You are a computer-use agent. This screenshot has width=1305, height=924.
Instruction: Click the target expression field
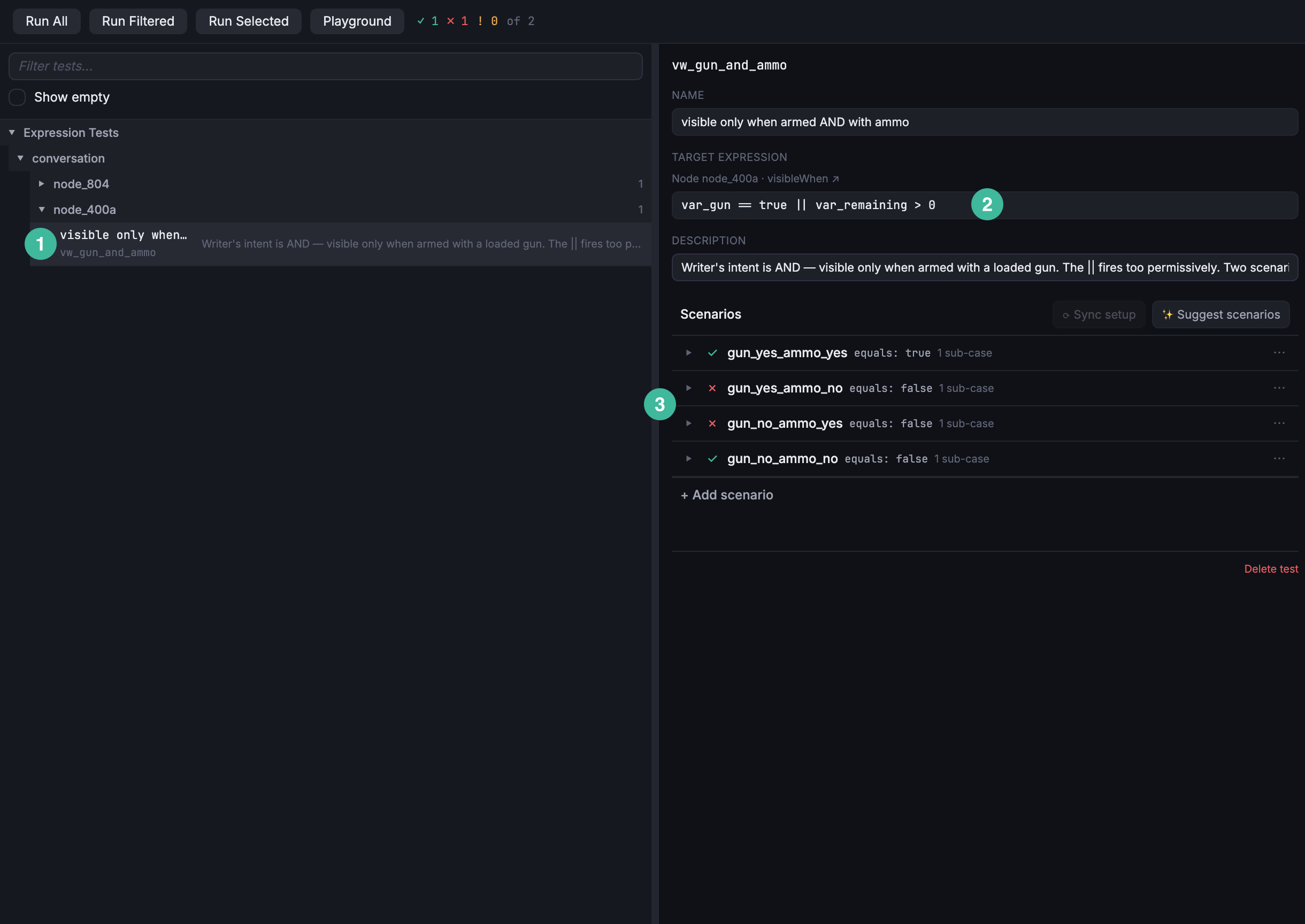pyautogui.click(x=985, y=205)
